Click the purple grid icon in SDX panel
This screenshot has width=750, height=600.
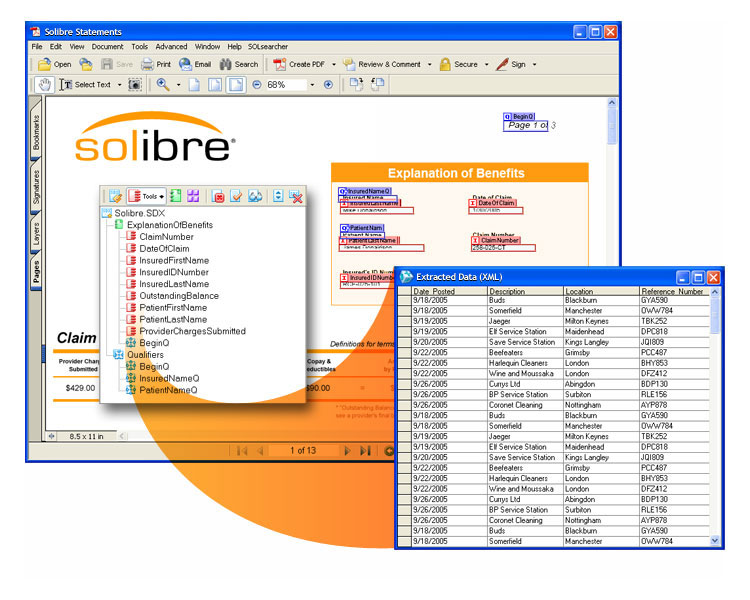[x=194, y=197]
